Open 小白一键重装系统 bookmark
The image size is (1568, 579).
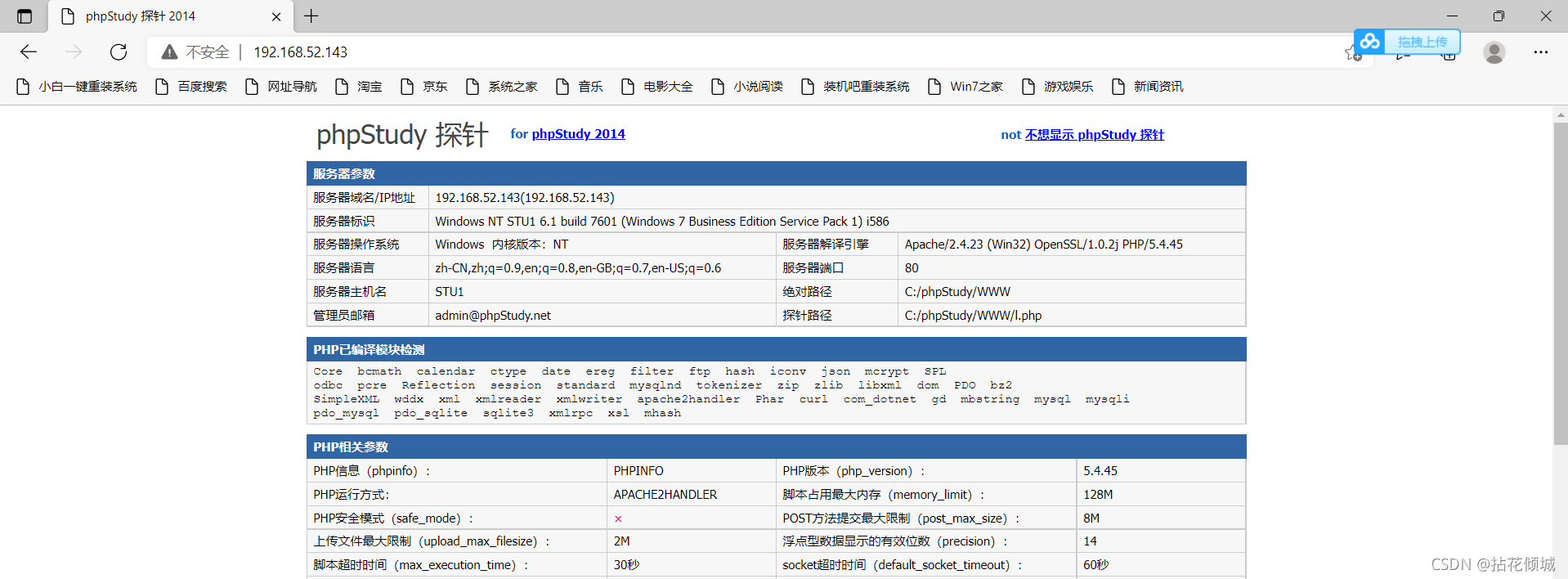tap(77, 87)
